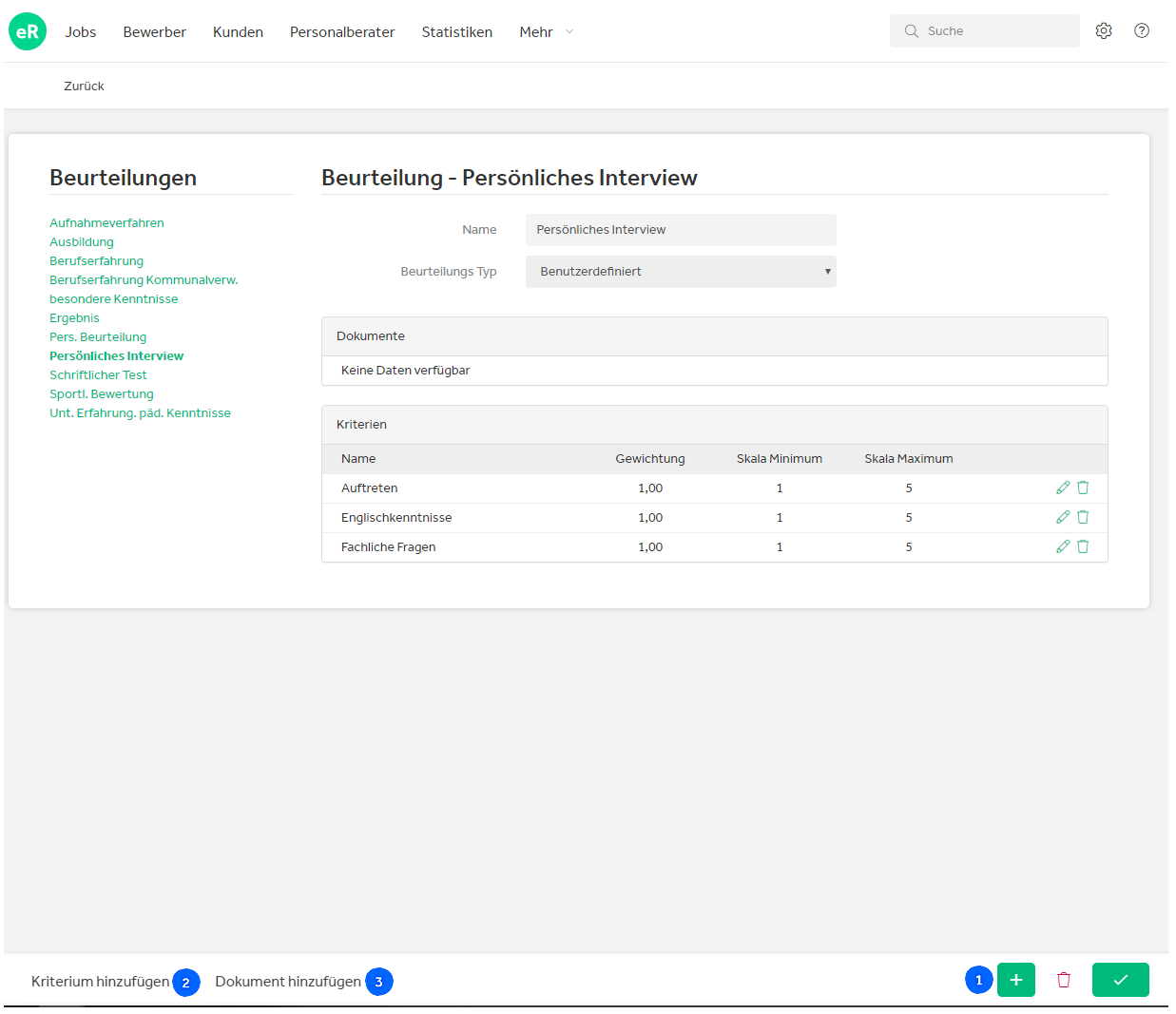Open the Statistiken menu
1176x1014 pixels.
(457, 32)
